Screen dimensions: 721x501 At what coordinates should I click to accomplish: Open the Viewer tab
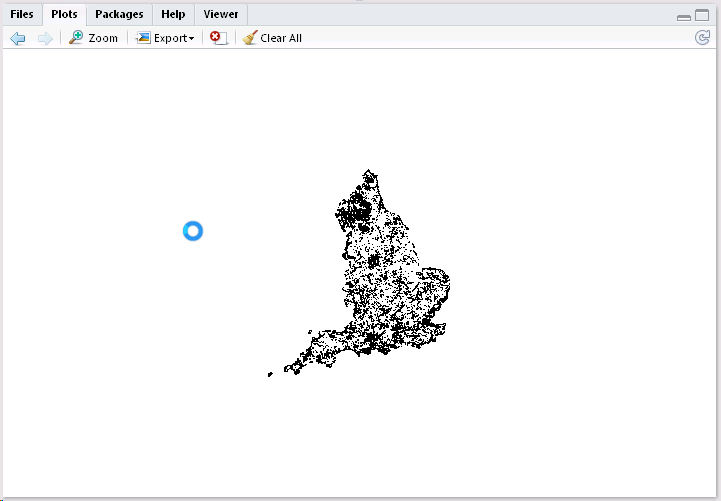(x=221, y=14)
